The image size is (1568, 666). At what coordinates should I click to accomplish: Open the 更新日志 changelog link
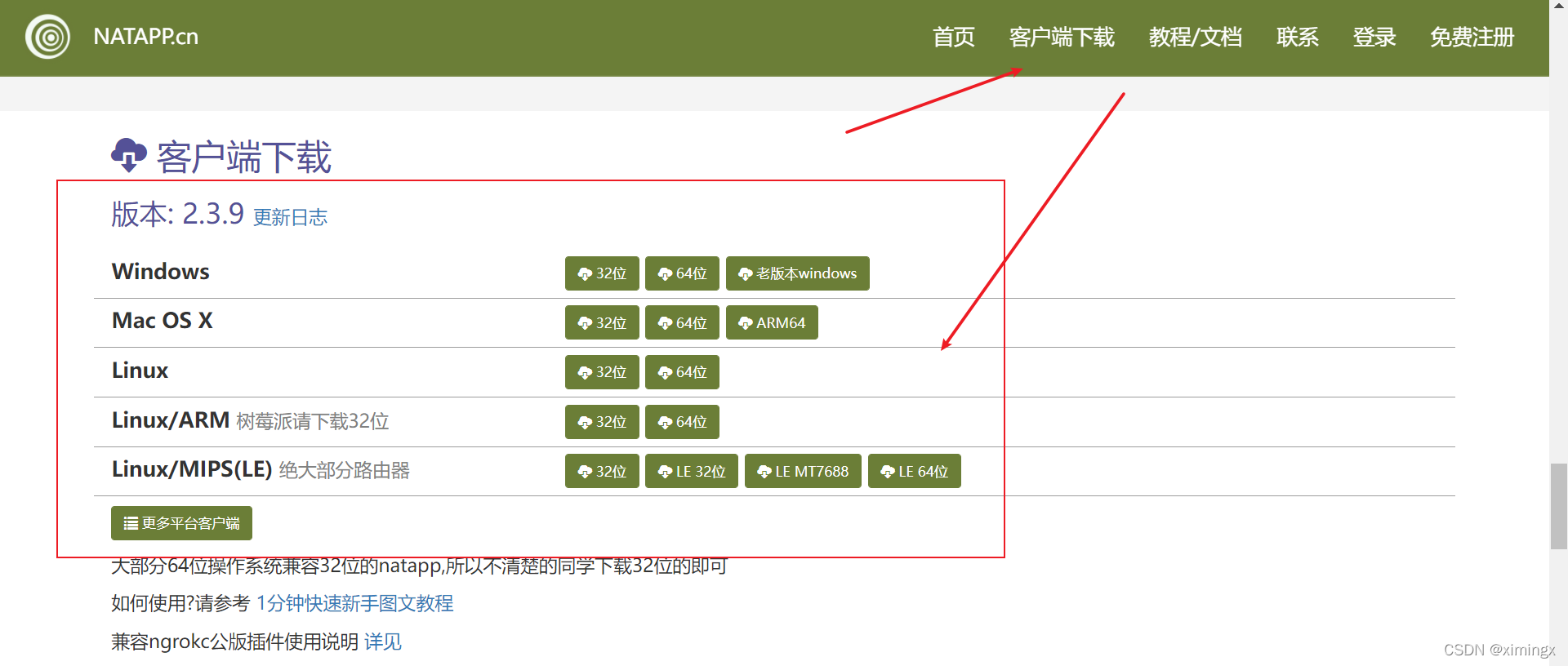(290, 217)
